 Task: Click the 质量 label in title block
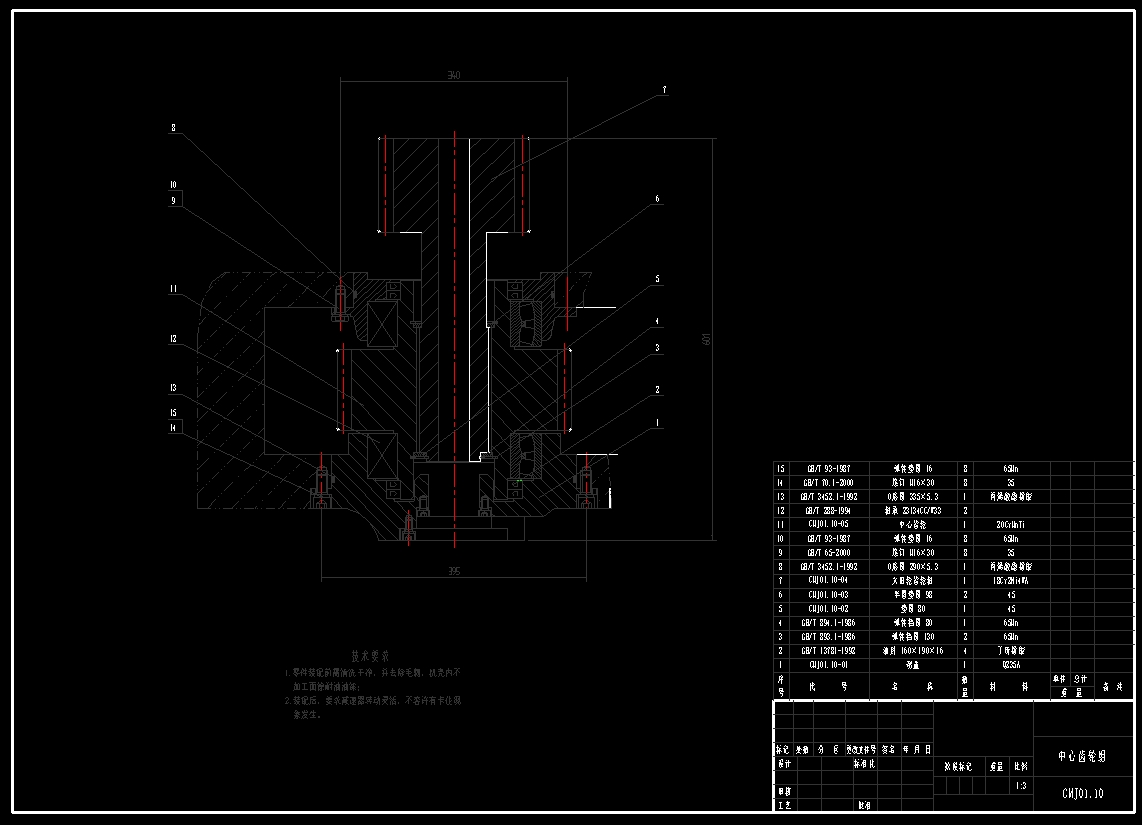(x=996, y=767)
